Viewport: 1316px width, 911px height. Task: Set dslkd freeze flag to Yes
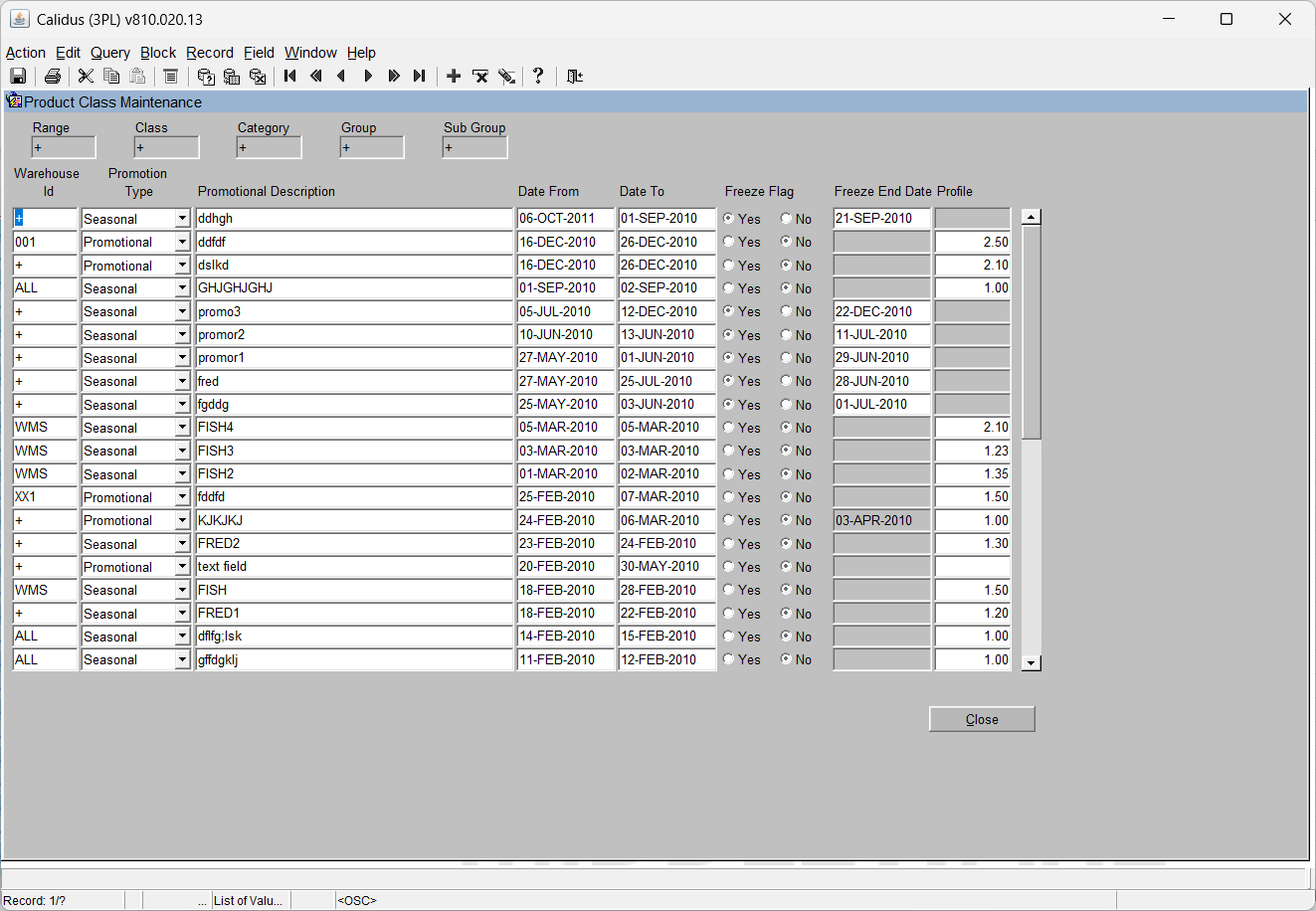tap(729, 266)
